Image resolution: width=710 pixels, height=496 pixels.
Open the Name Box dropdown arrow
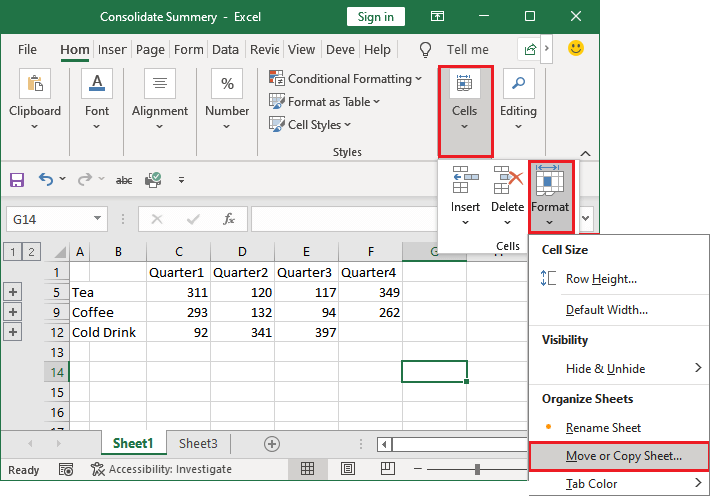[97, 219]
